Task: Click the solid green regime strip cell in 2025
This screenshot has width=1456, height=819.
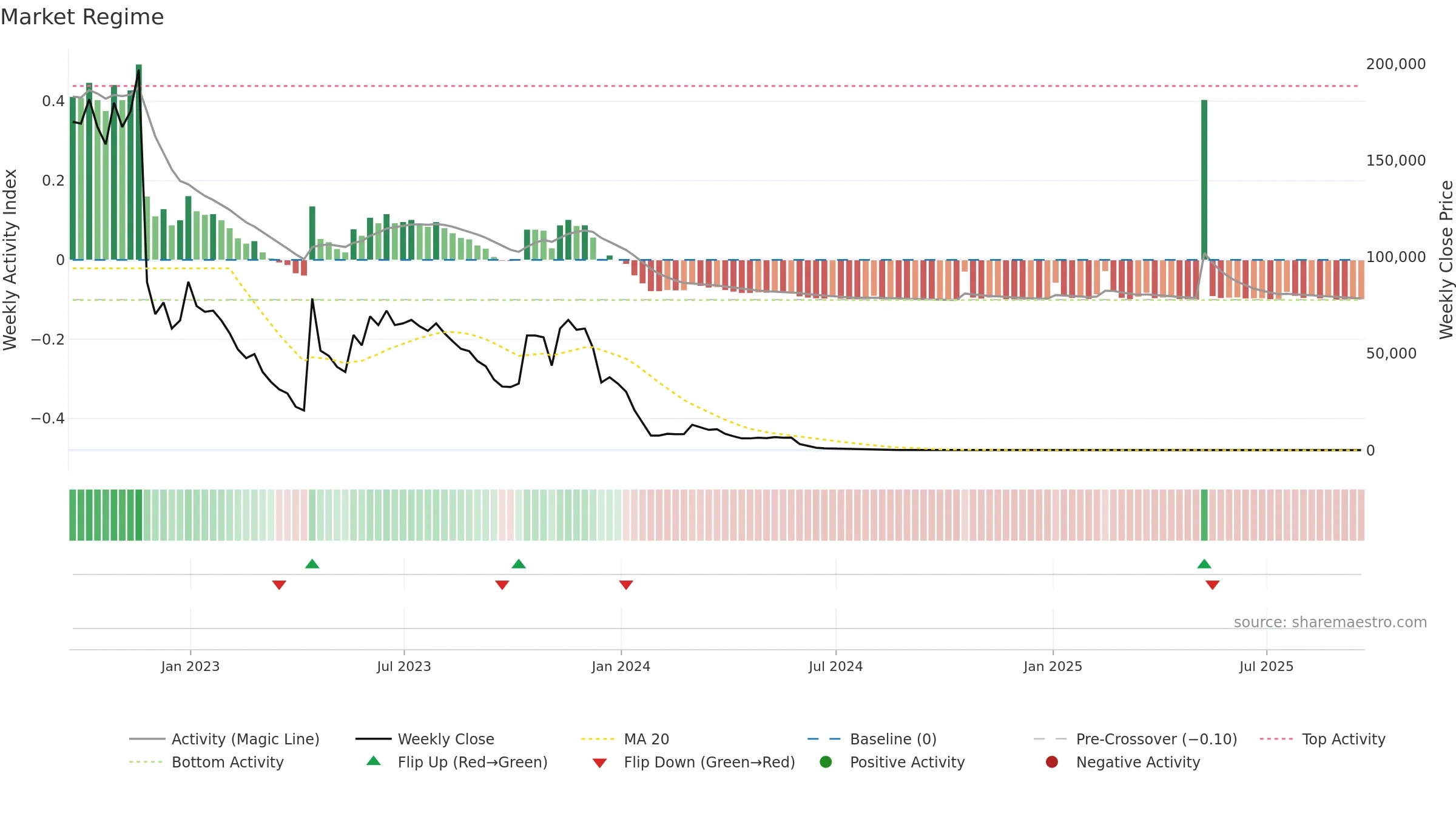Action: pyautogui.click(x=1204, y=515)
